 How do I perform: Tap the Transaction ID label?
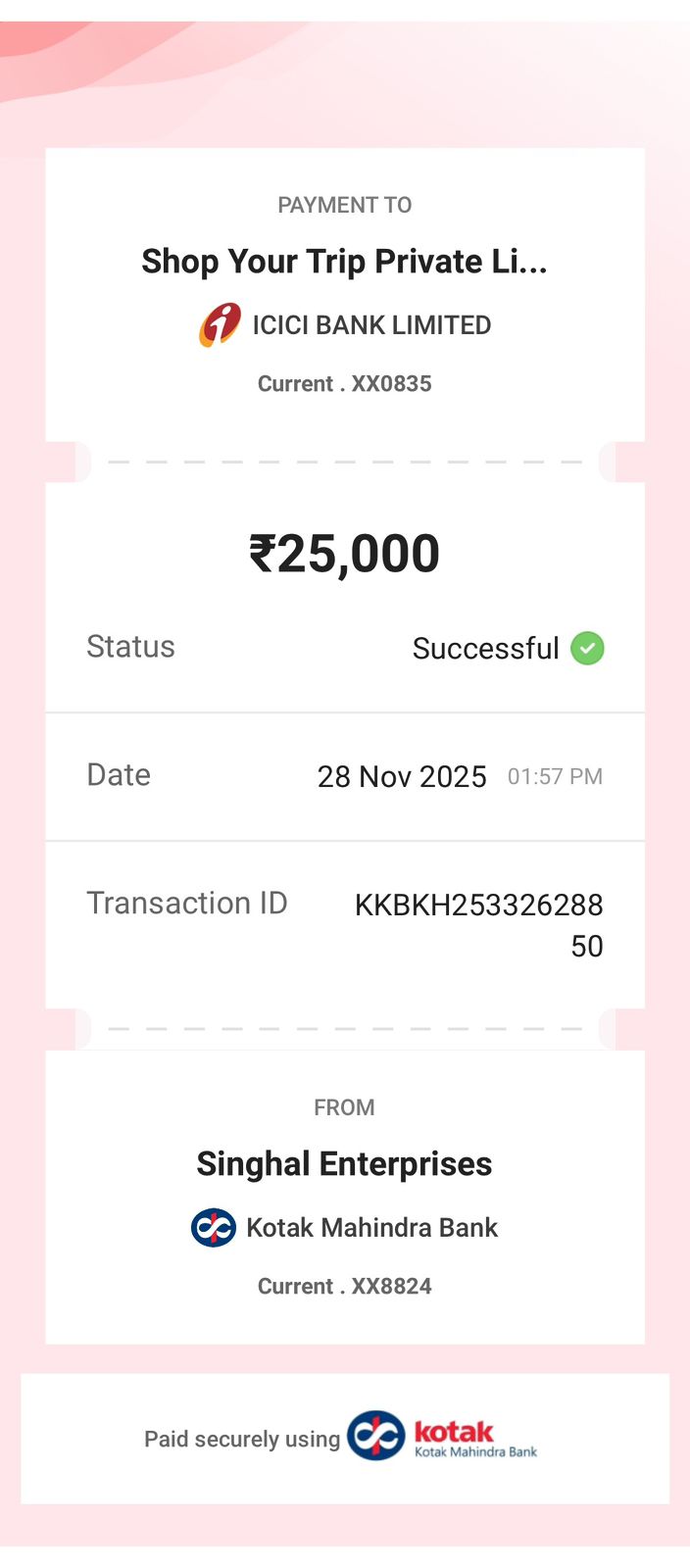point(186,903)
